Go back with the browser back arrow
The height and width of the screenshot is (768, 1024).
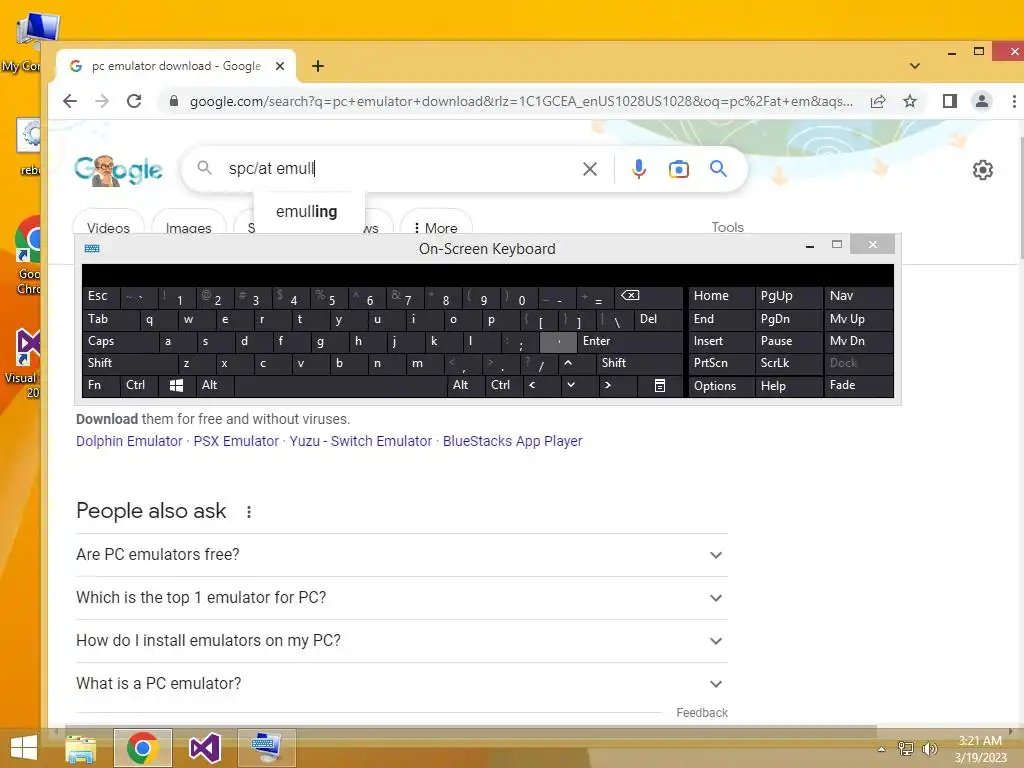(x=70, y=101)
